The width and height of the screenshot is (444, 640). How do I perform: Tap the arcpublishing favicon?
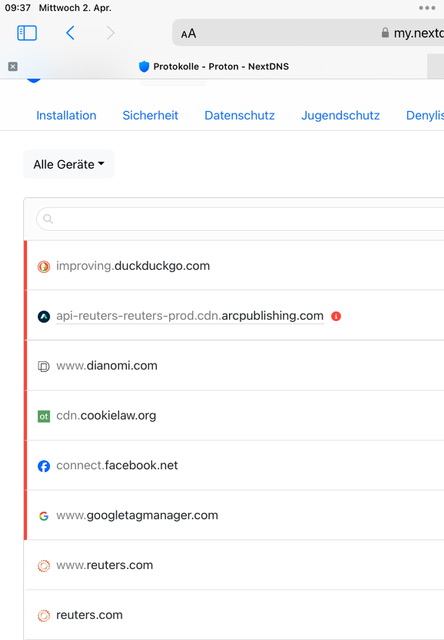pyautogui.click(x=44, y=316)
